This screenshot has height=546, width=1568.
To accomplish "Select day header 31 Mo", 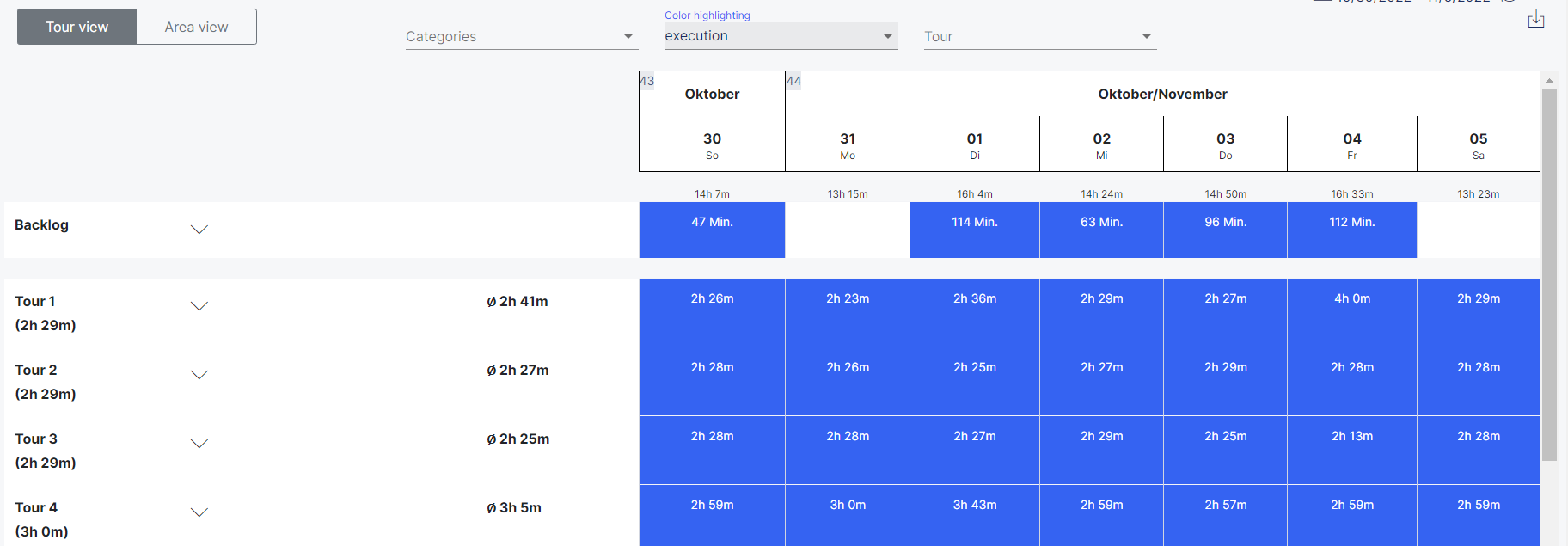I will pyautogui.click(x=848, y=145).
